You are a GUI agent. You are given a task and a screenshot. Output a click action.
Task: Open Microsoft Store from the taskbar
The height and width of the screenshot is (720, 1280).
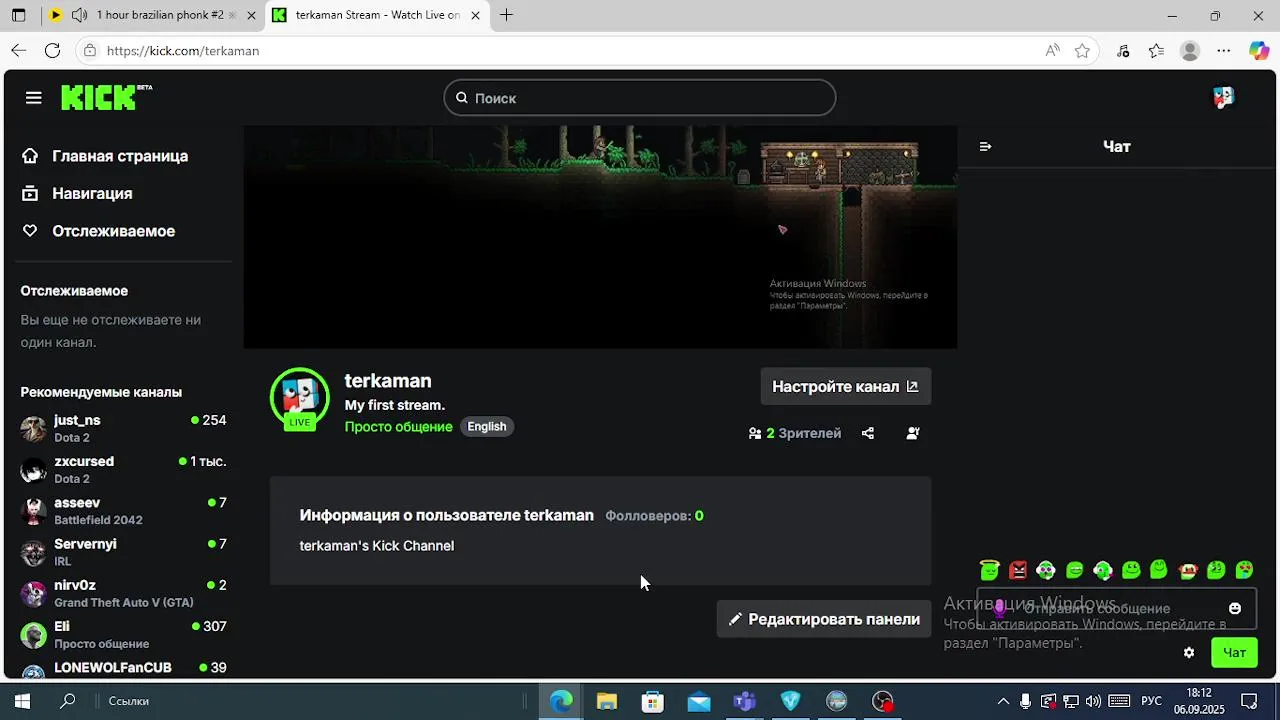(x=653, y=701)
